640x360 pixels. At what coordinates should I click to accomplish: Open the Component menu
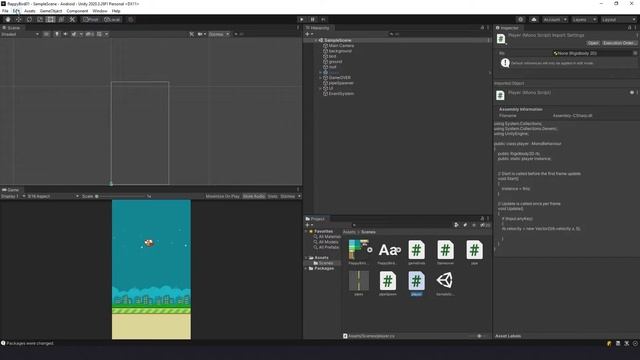[x=77, y=11]
